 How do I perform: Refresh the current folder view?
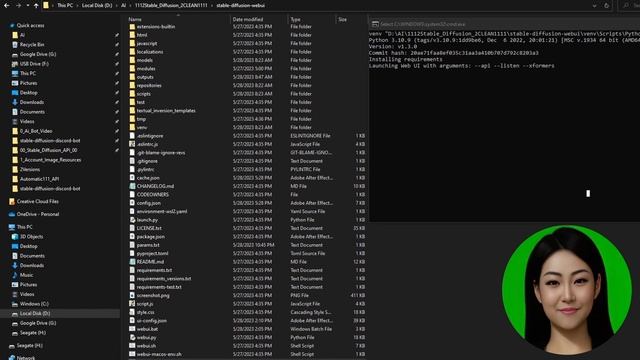[607, 6]
